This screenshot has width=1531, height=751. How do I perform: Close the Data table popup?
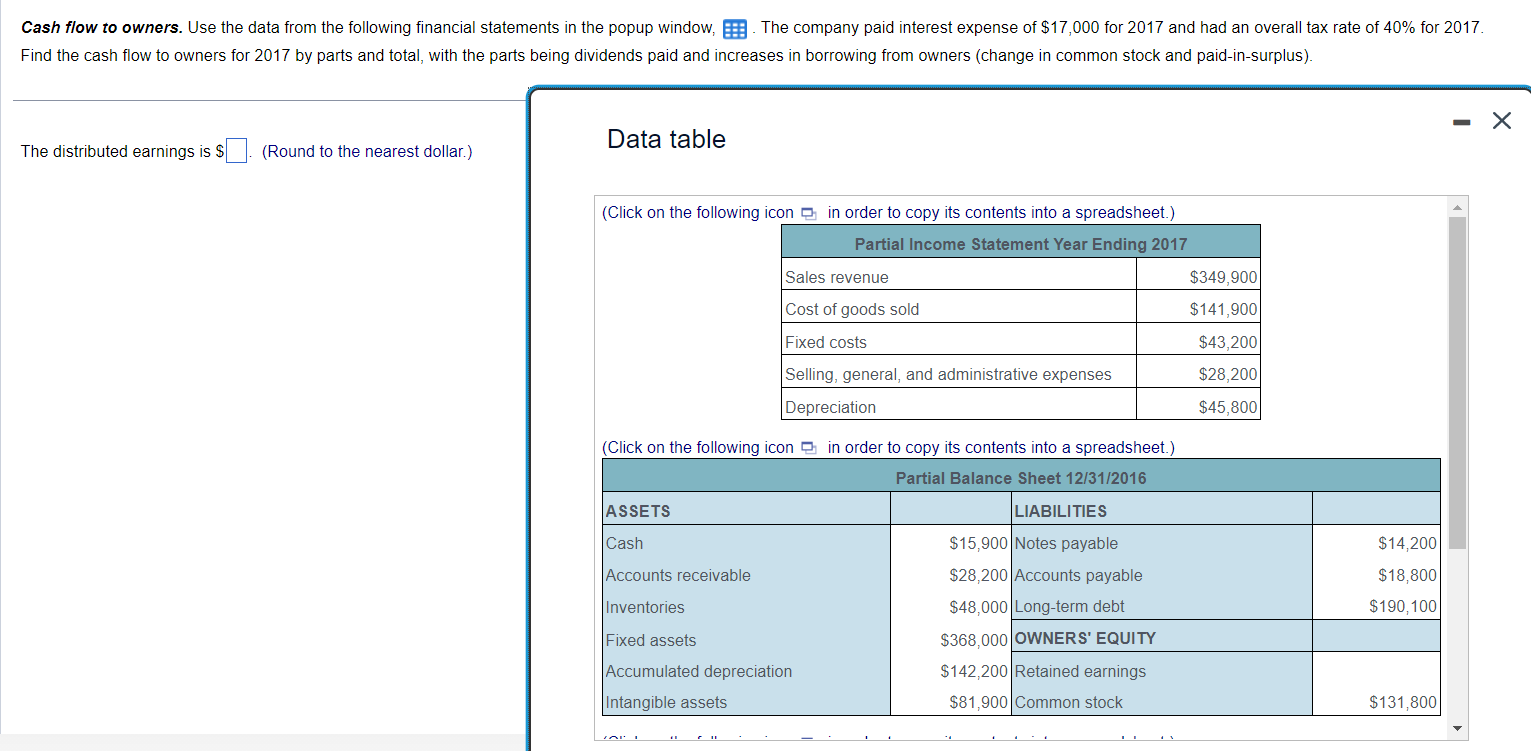[1501, 121]
